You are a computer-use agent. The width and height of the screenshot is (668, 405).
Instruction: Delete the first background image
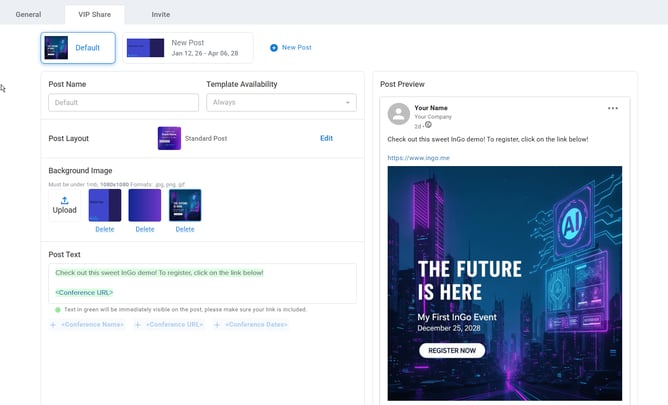click(105, 230)
